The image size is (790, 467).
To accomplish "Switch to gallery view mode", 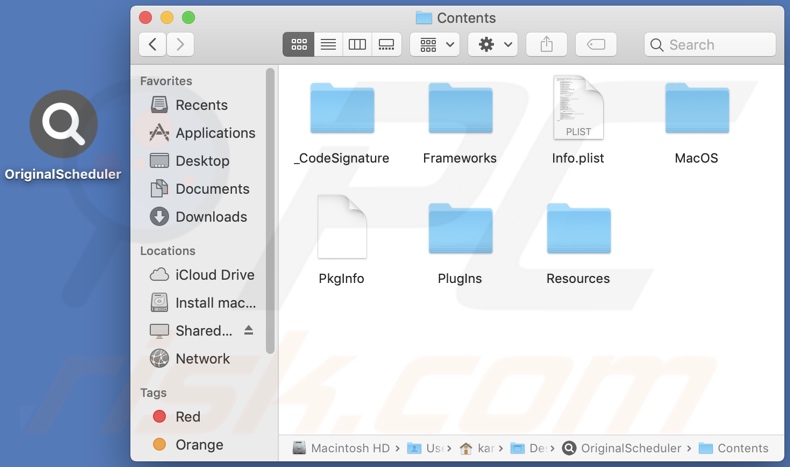I will click(x=386, y=44).
